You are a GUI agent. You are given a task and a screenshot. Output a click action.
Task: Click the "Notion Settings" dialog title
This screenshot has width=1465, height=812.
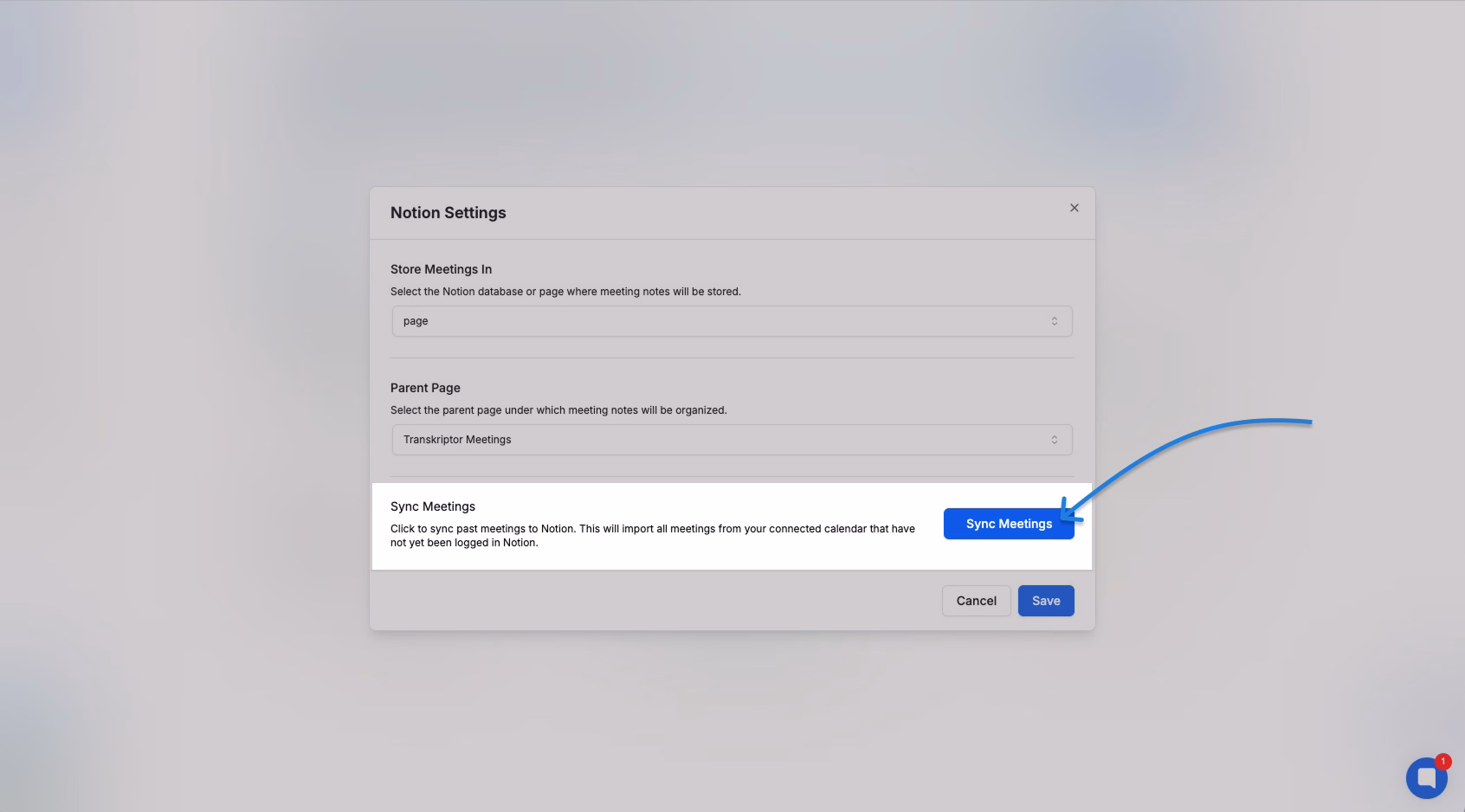(448, 212)
